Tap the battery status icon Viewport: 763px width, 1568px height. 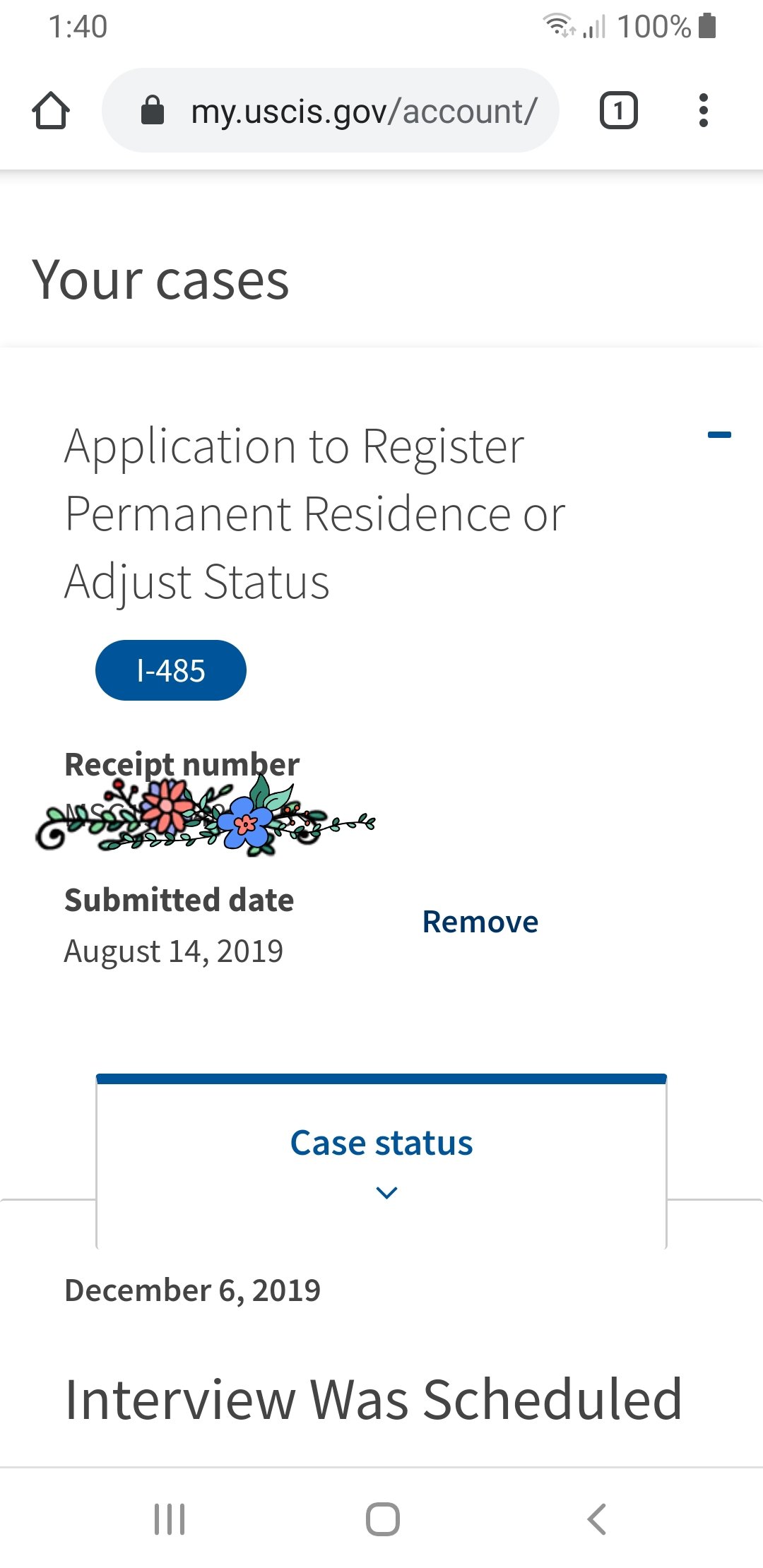tap(707, 26)
